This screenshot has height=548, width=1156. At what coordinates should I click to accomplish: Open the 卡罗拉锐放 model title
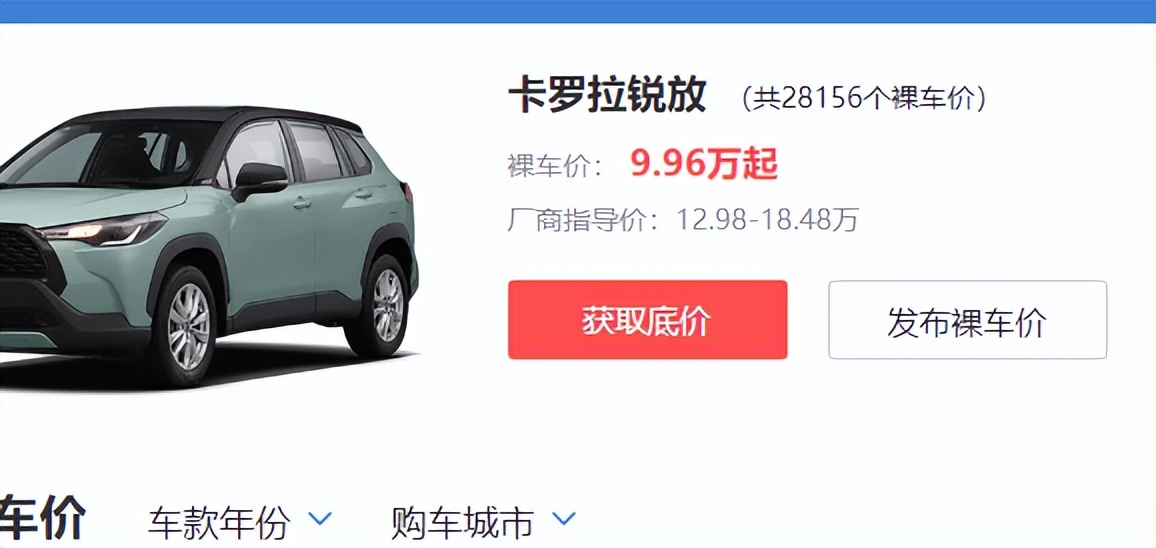tap(607, 96)
